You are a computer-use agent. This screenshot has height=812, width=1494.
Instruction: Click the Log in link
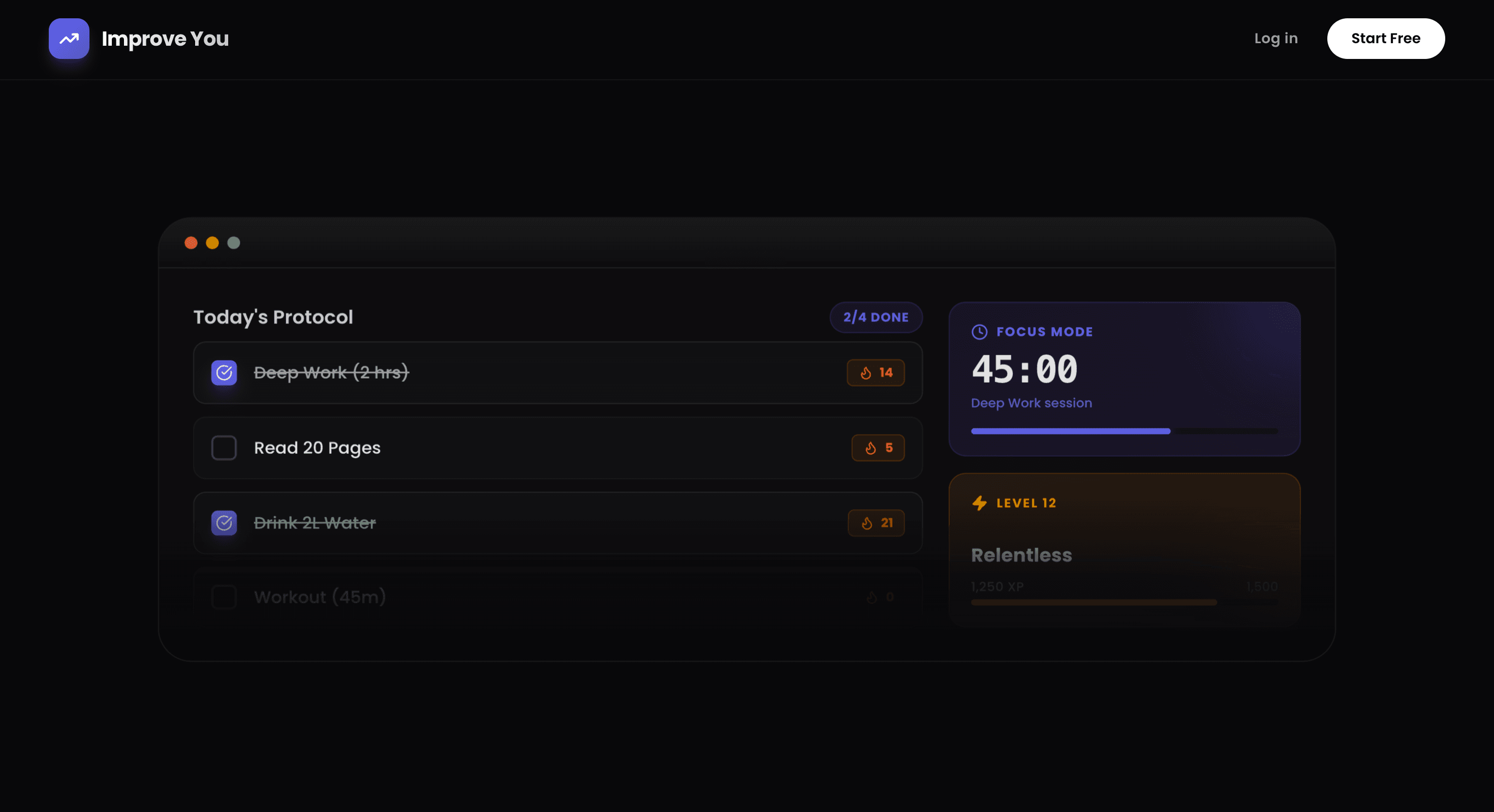[1276, 38]
